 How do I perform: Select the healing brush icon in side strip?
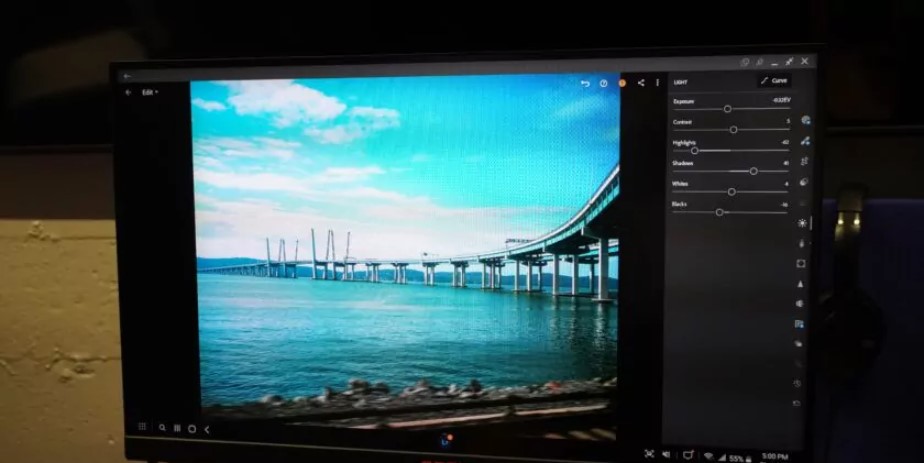[x=805, y=141]
